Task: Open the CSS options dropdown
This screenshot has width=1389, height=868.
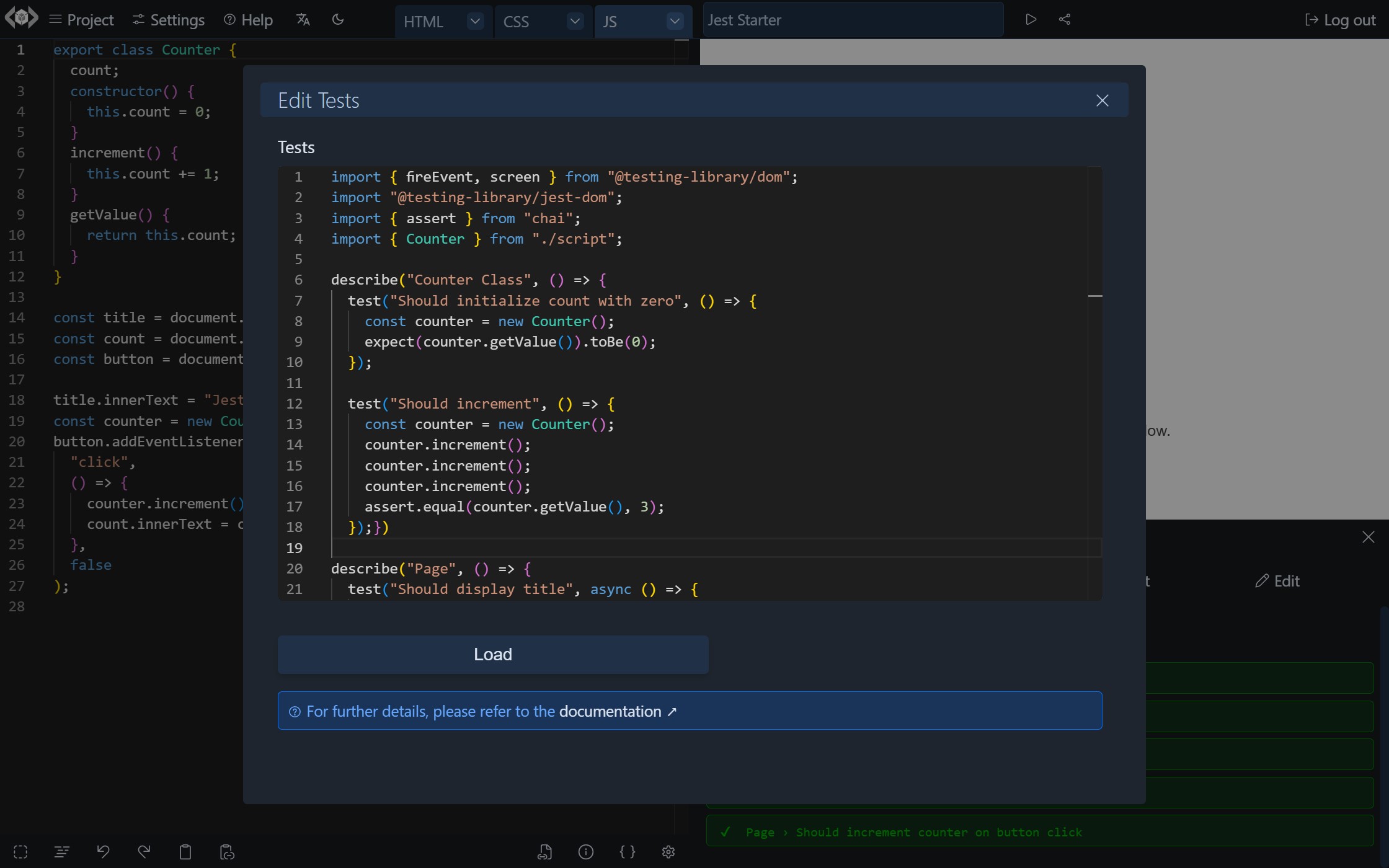Action: pos(574,20)
